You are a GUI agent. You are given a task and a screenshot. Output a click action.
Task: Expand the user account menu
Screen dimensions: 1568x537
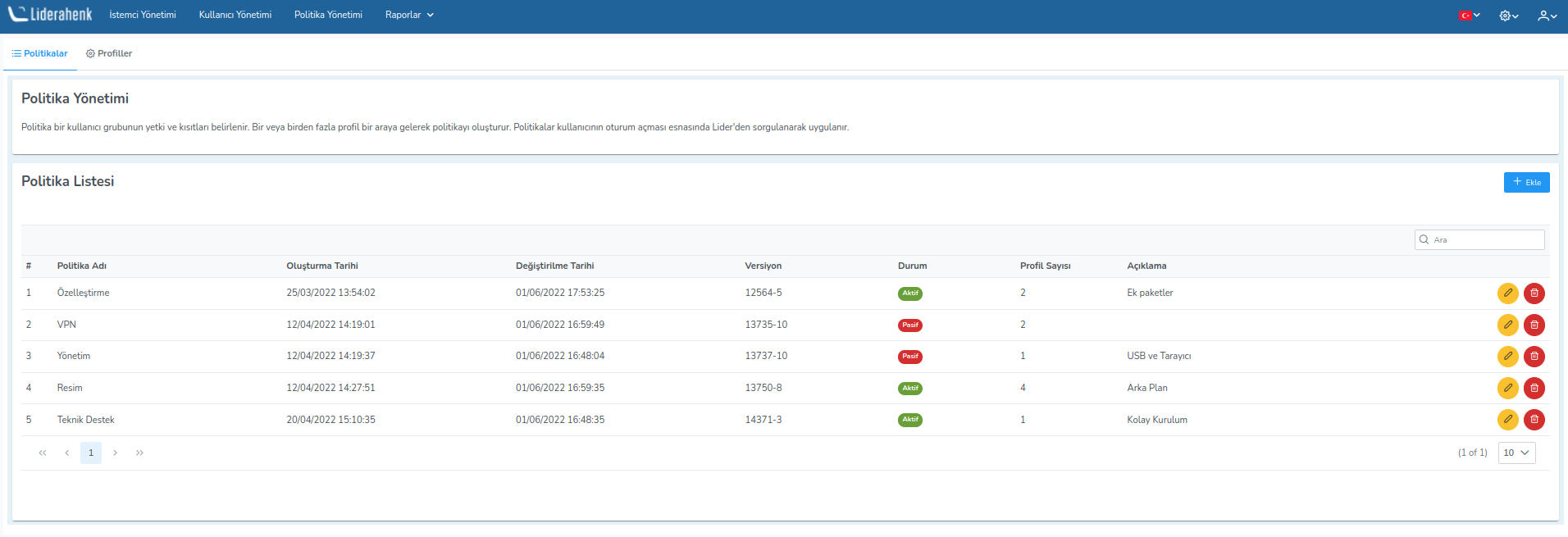(1547, 16)
